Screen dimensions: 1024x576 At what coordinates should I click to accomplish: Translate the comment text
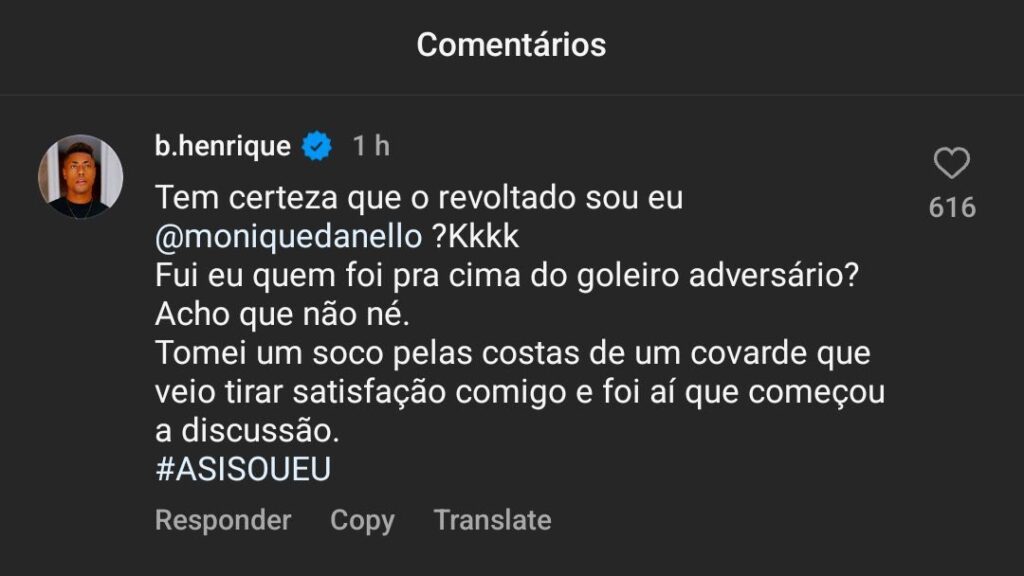[x=492, y=520]
